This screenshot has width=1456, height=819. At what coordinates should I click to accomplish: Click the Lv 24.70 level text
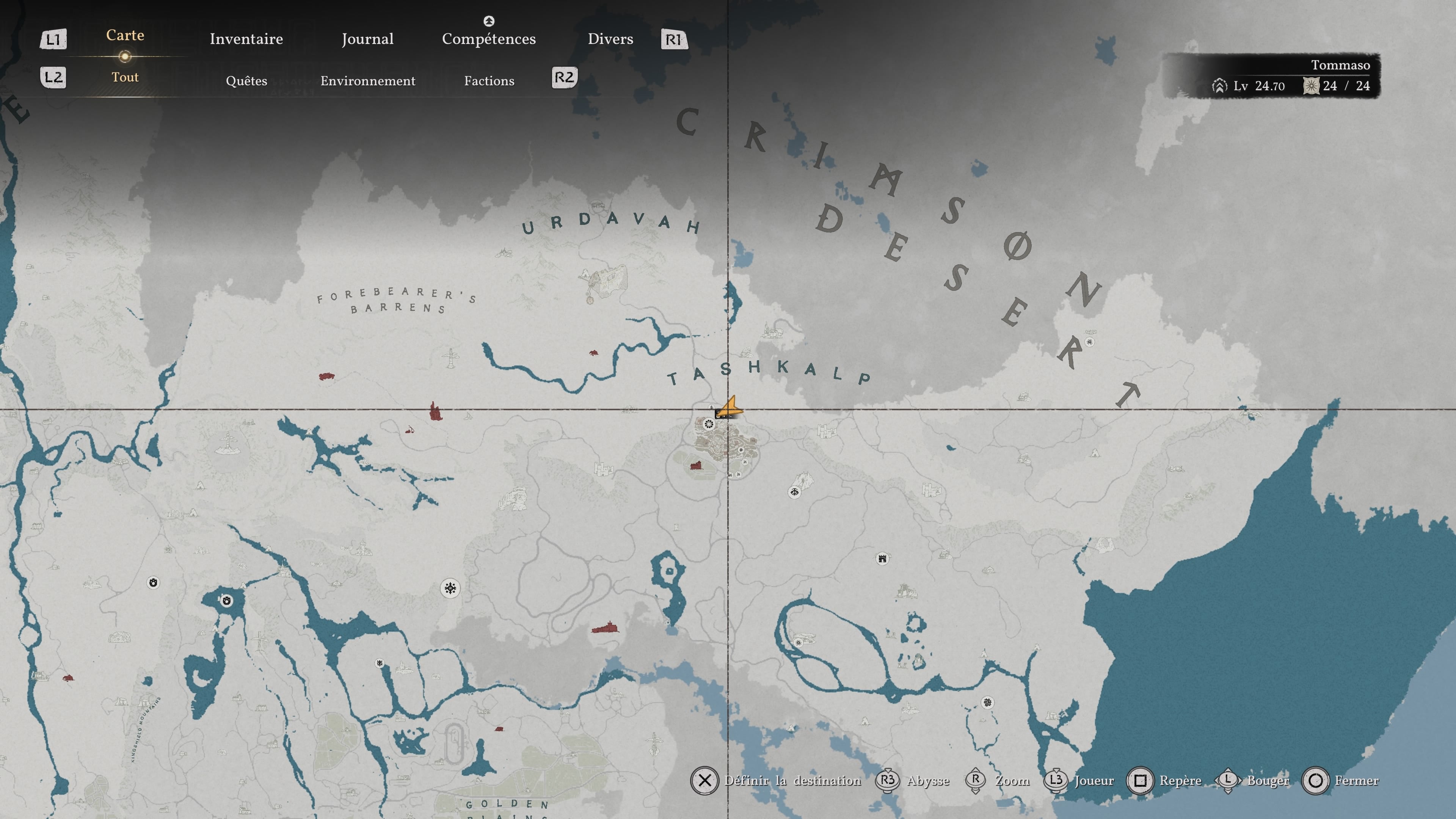click(x=1259, y=86)
